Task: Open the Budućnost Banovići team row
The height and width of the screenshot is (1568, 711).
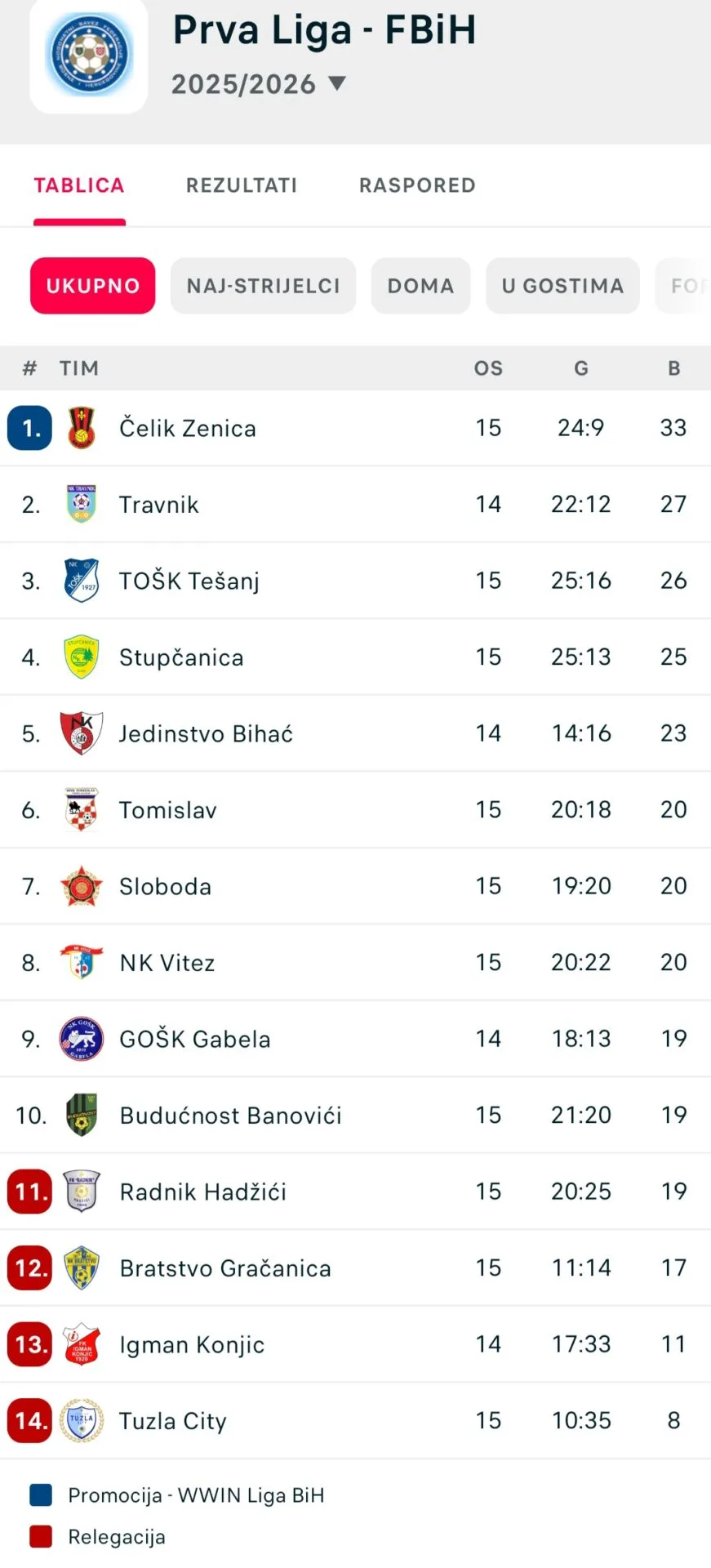Action: click(355, 1116)
